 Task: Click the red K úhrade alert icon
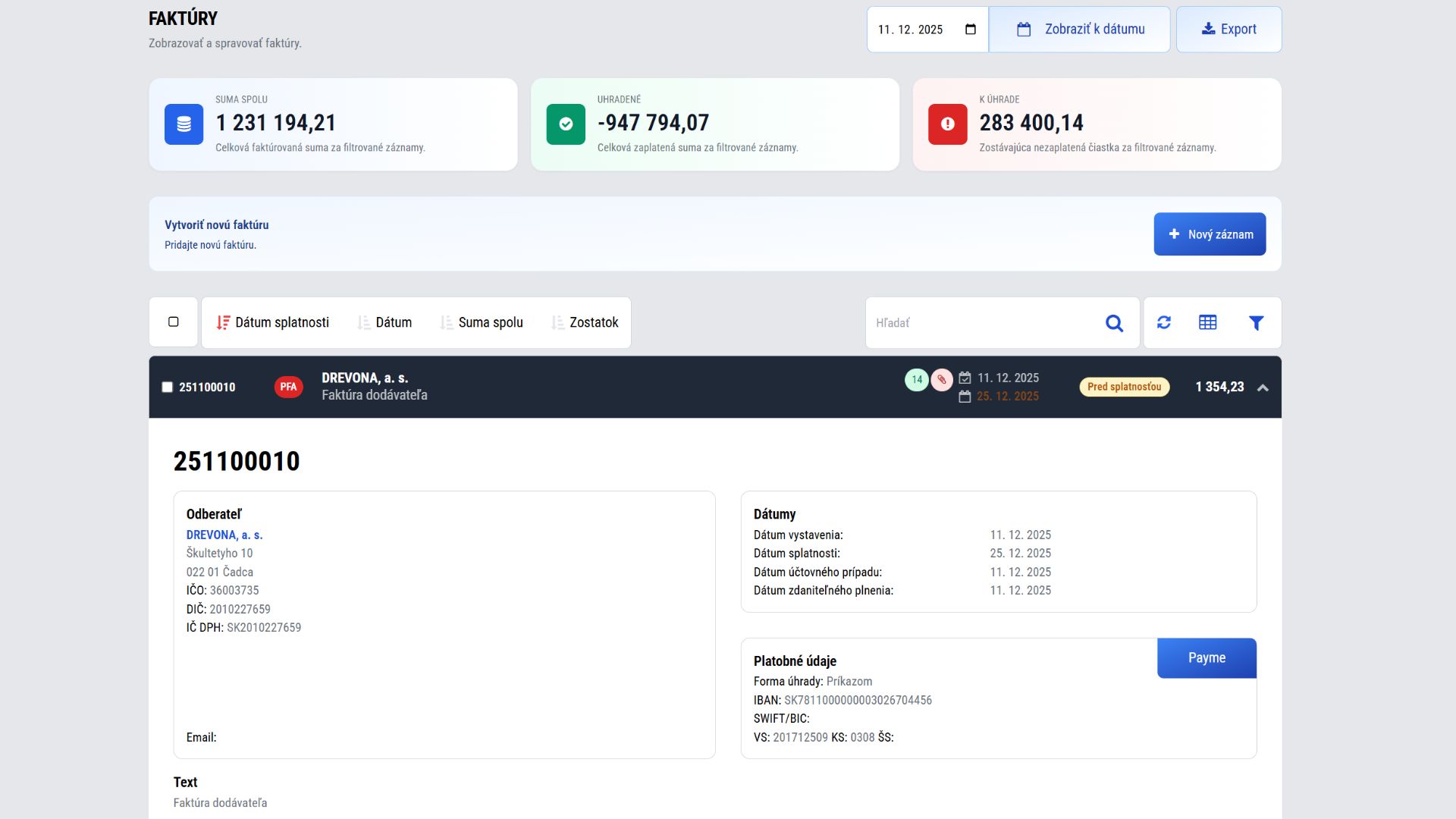point(947,124)
